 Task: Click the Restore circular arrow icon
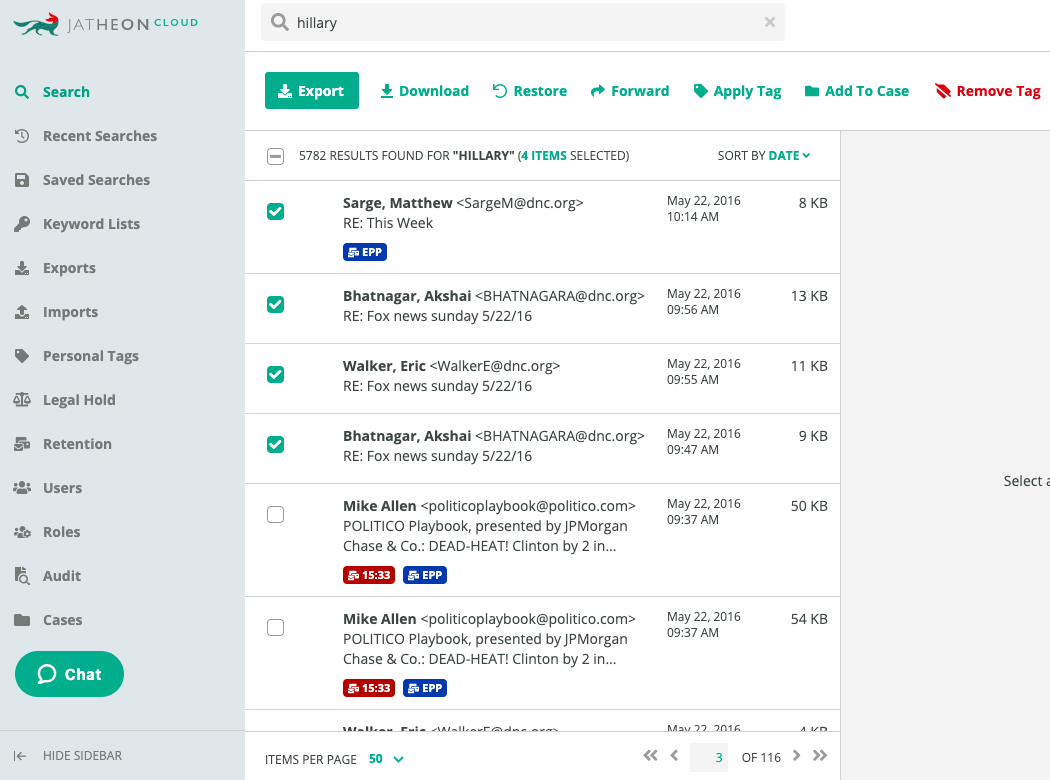coord(500,91)
